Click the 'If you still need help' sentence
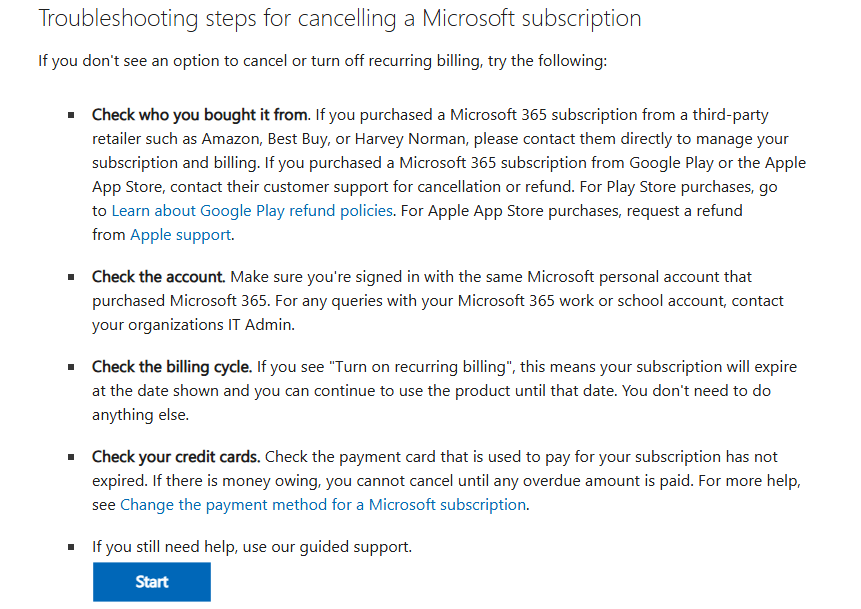861x609 pixels. click(252, 547)
